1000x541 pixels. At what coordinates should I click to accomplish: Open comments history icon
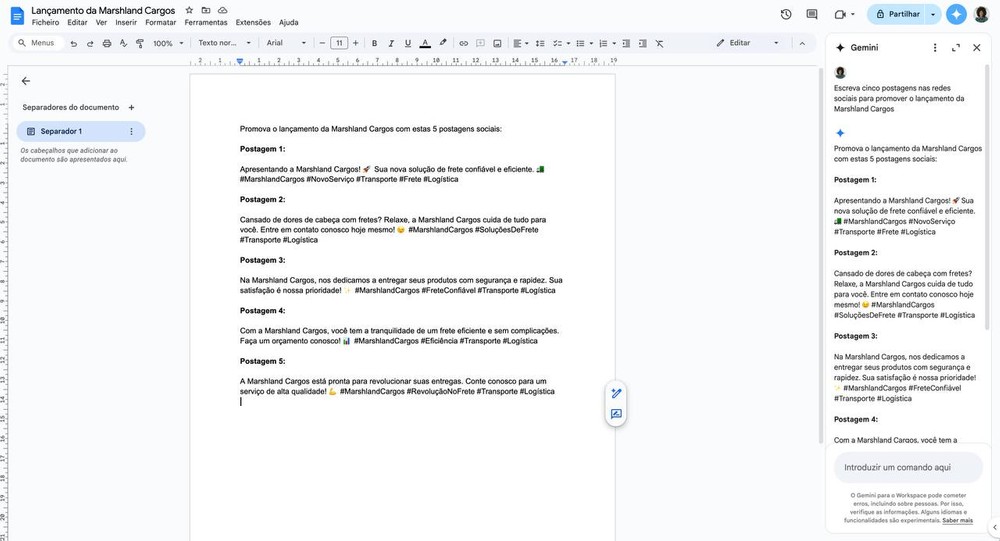tap(812, 14)
